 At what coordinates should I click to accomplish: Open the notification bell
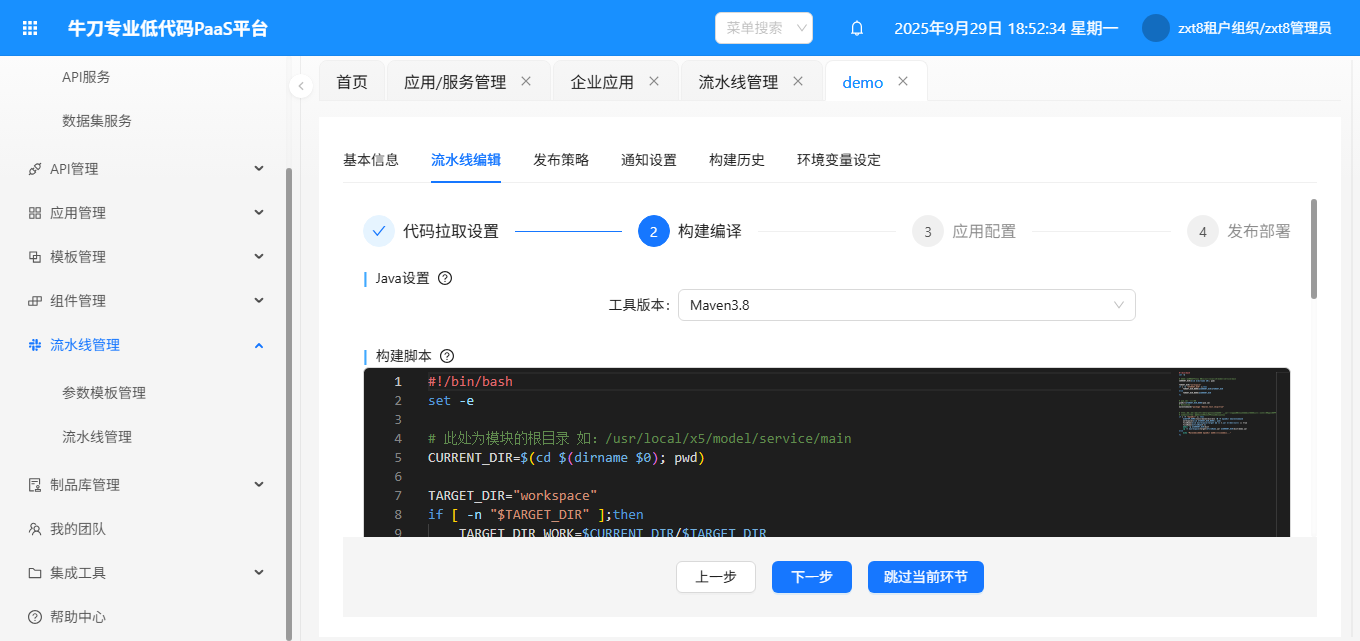point(856,28)
